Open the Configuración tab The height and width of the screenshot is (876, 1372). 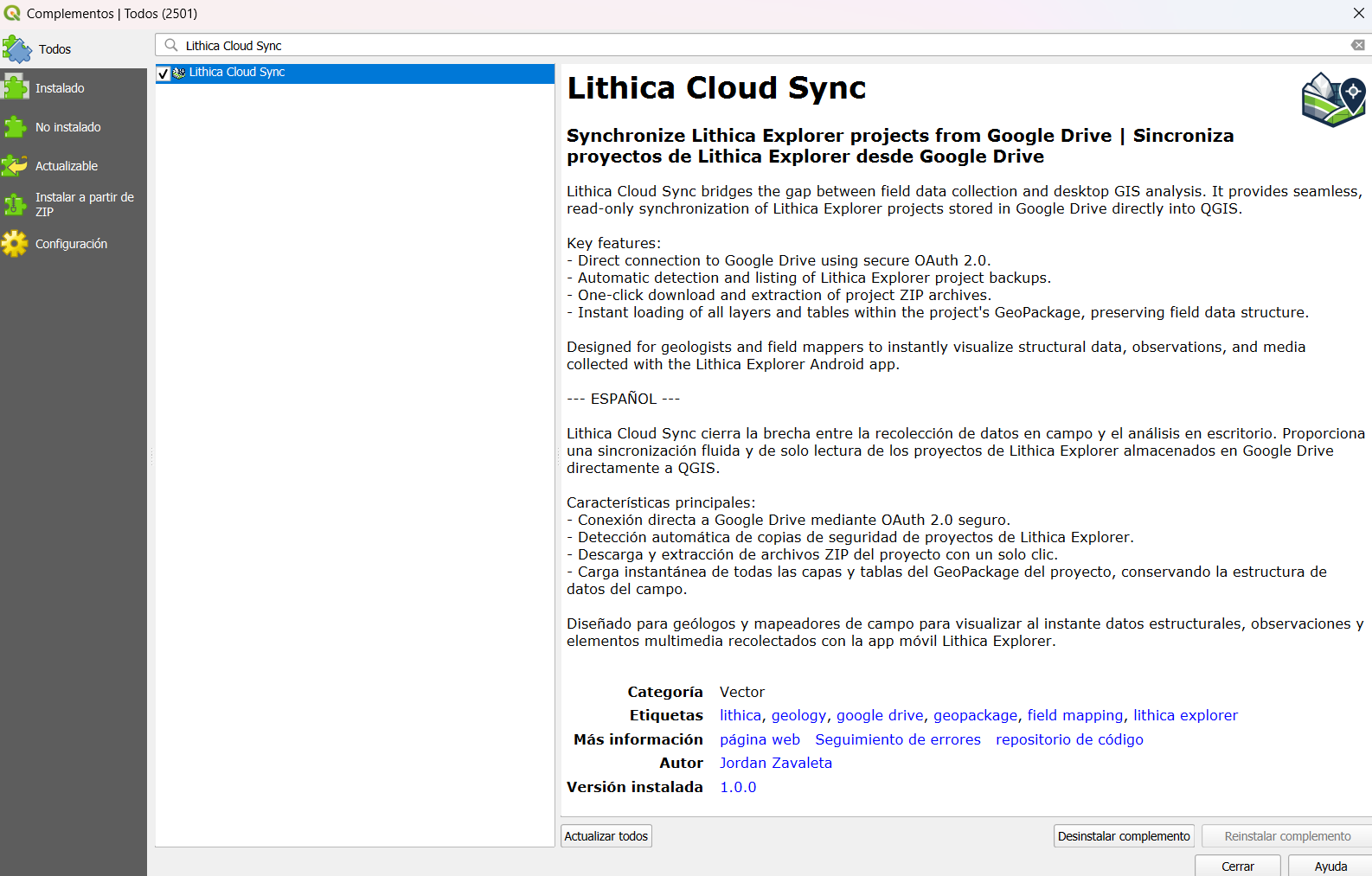click(x=74, y=244)
